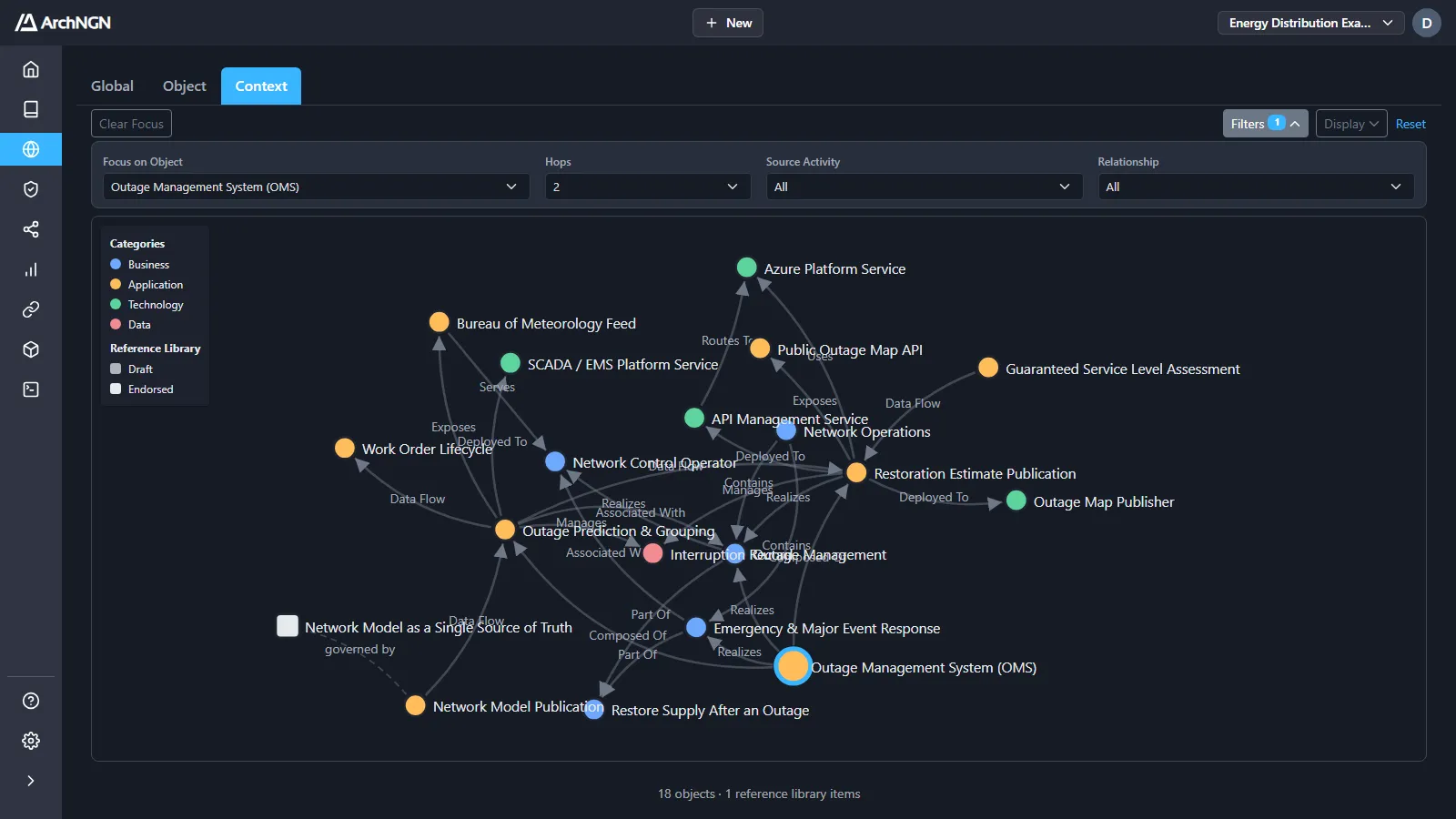The width and height of the screenshot is (1456, 819).
Task: Open the Home icon in the sidebar
Action: [31, 69]
